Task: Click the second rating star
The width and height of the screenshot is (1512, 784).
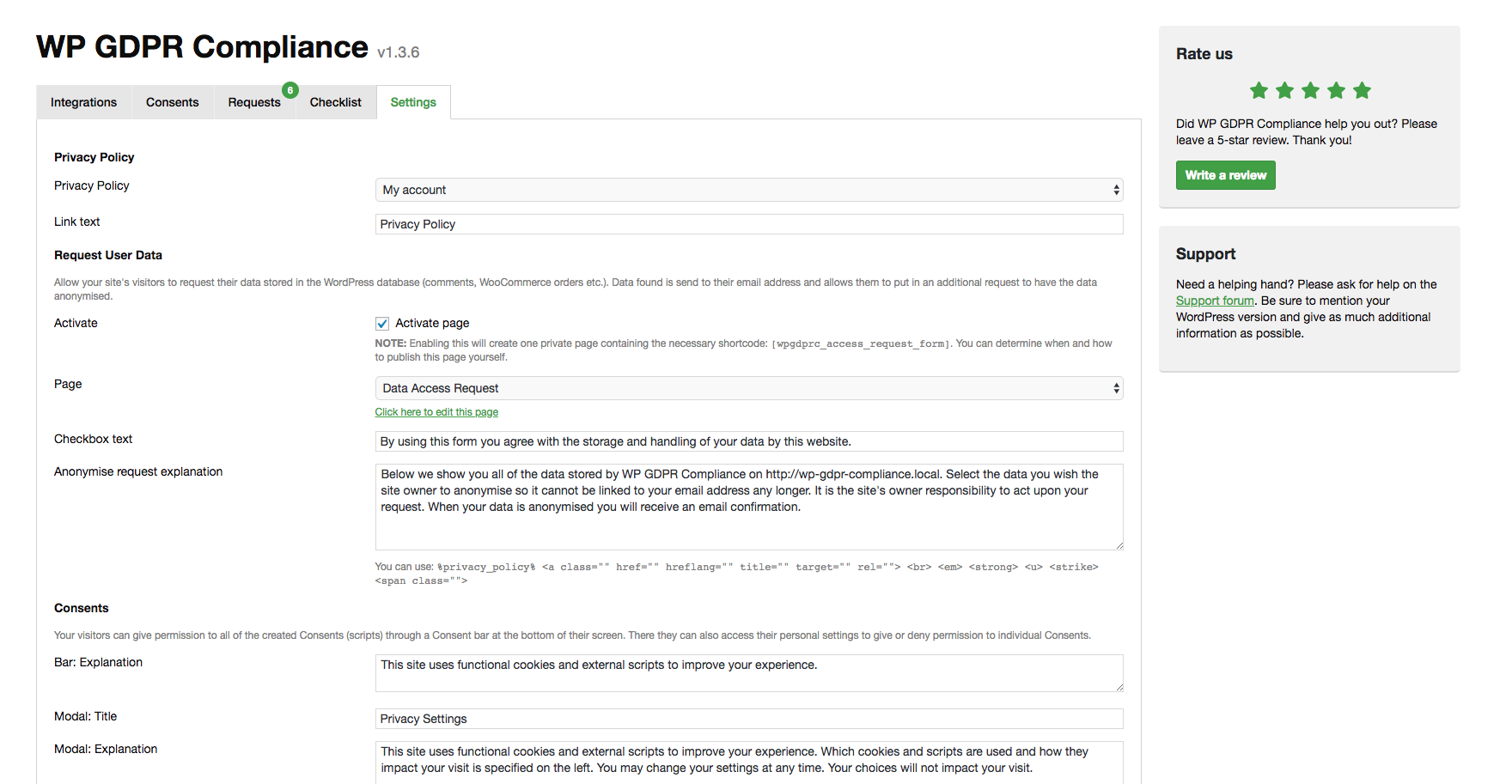Action: point(1284,90)
